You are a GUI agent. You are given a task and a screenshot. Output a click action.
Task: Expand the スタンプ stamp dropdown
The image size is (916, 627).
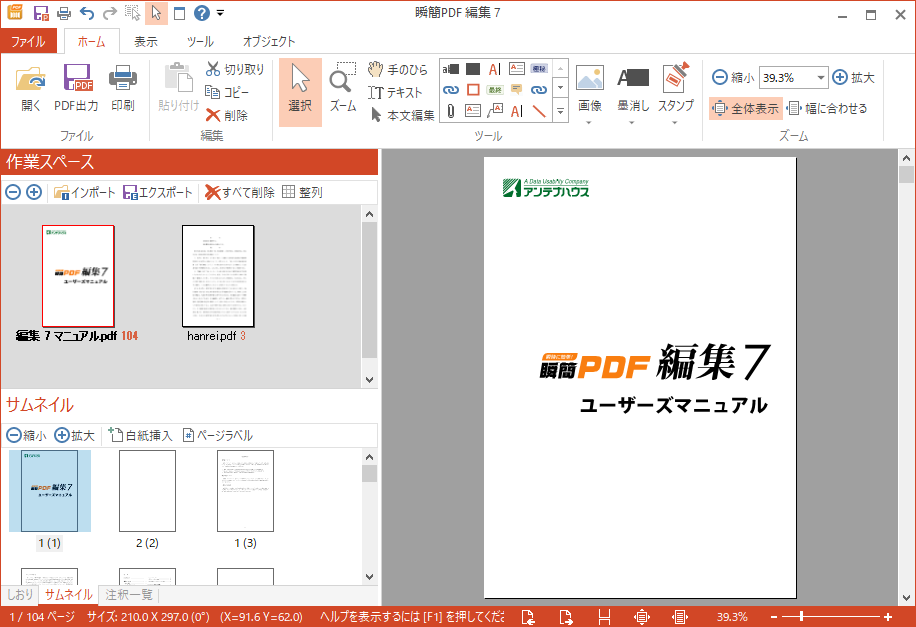pos(675,123)
